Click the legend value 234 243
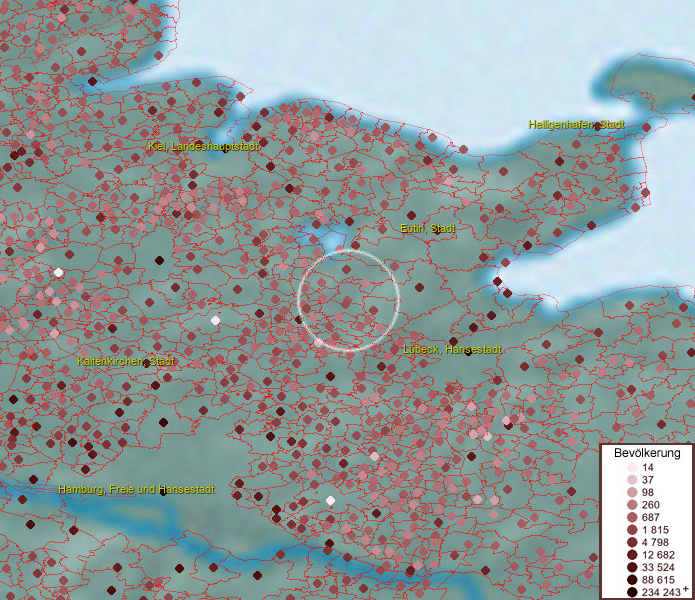The image size is (695, 600). point(661,592)
